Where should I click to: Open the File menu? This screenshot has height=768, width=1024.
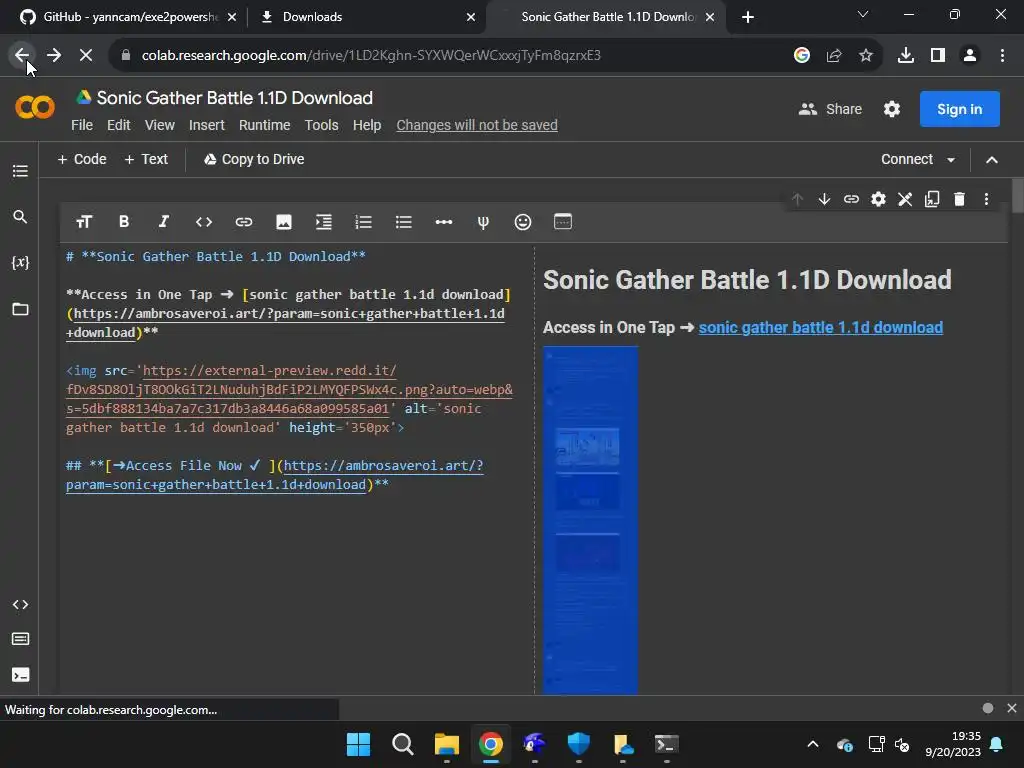pos(82,125)
